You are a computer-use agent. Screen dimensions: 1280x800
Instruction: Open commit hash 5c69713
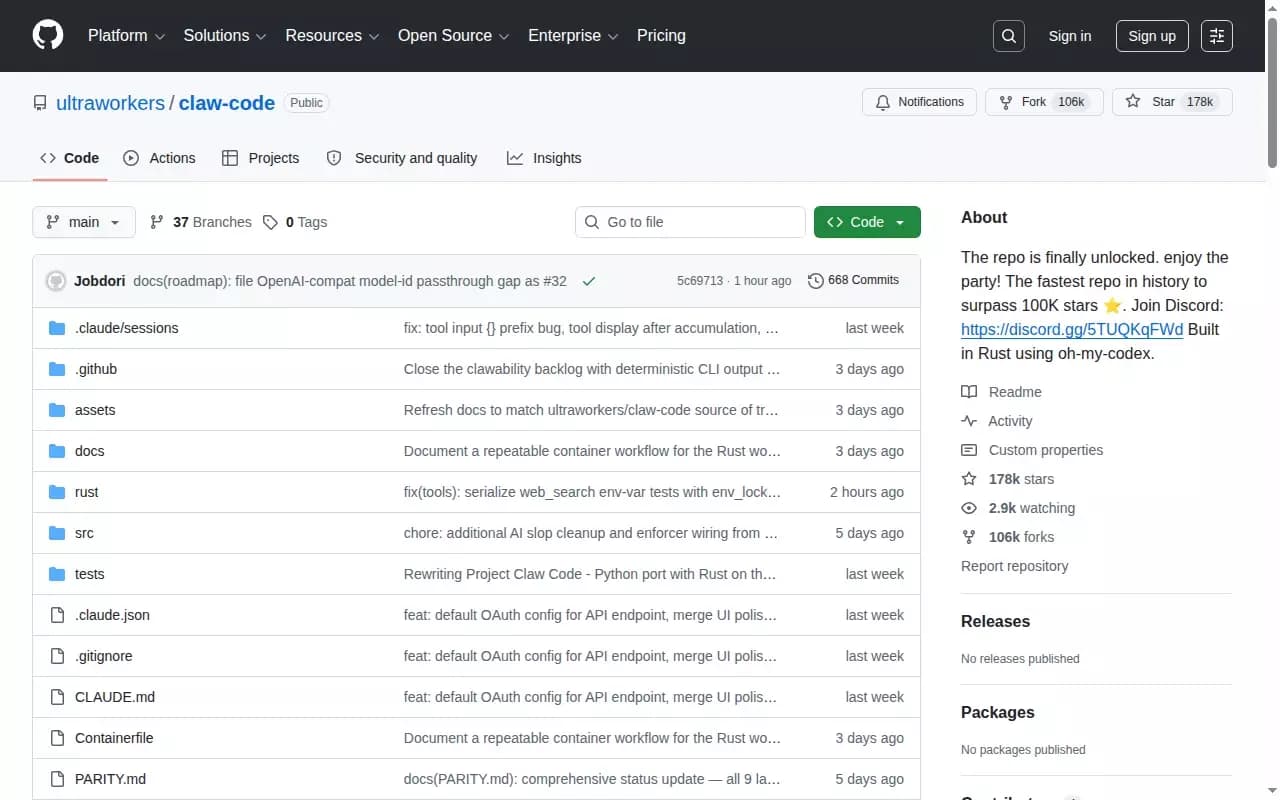[x=700, y=281]
